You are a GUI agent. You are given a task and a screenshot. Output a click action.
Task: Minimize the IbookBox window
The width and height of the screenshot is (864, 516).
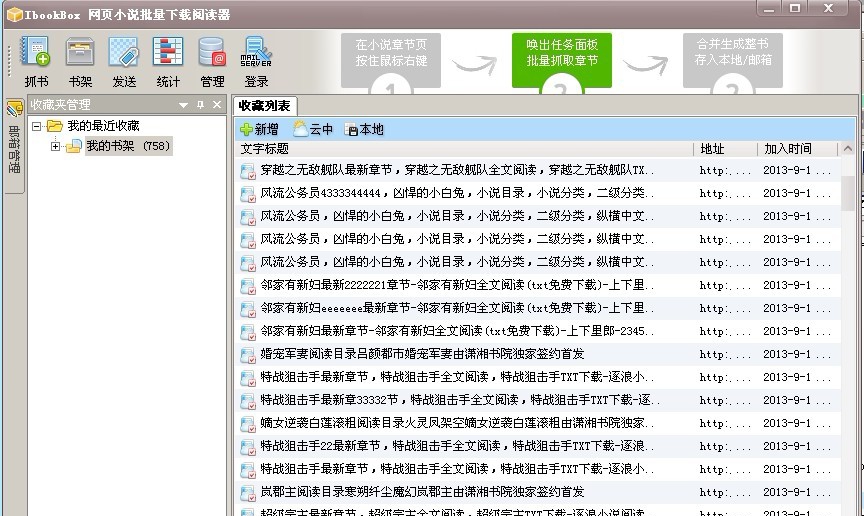(769, 8)
